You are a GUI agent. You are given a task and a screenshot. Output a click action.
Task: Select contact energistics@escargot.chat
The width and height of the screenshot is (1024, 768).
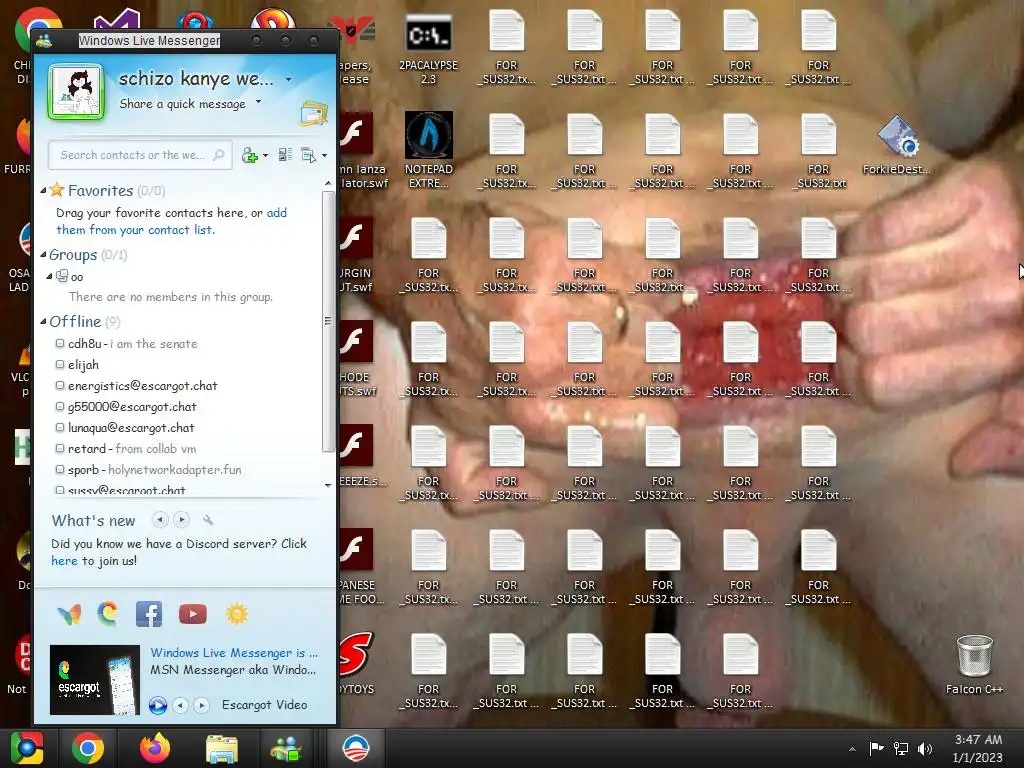(136, 385)
